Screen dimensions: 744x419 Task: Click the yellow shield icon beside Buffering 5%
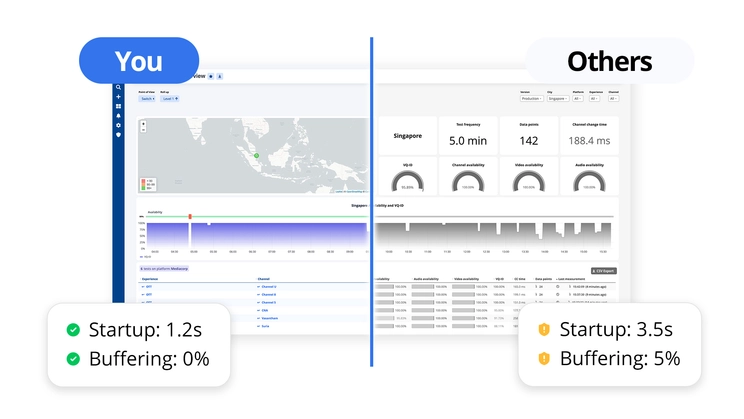pos(544,359)
